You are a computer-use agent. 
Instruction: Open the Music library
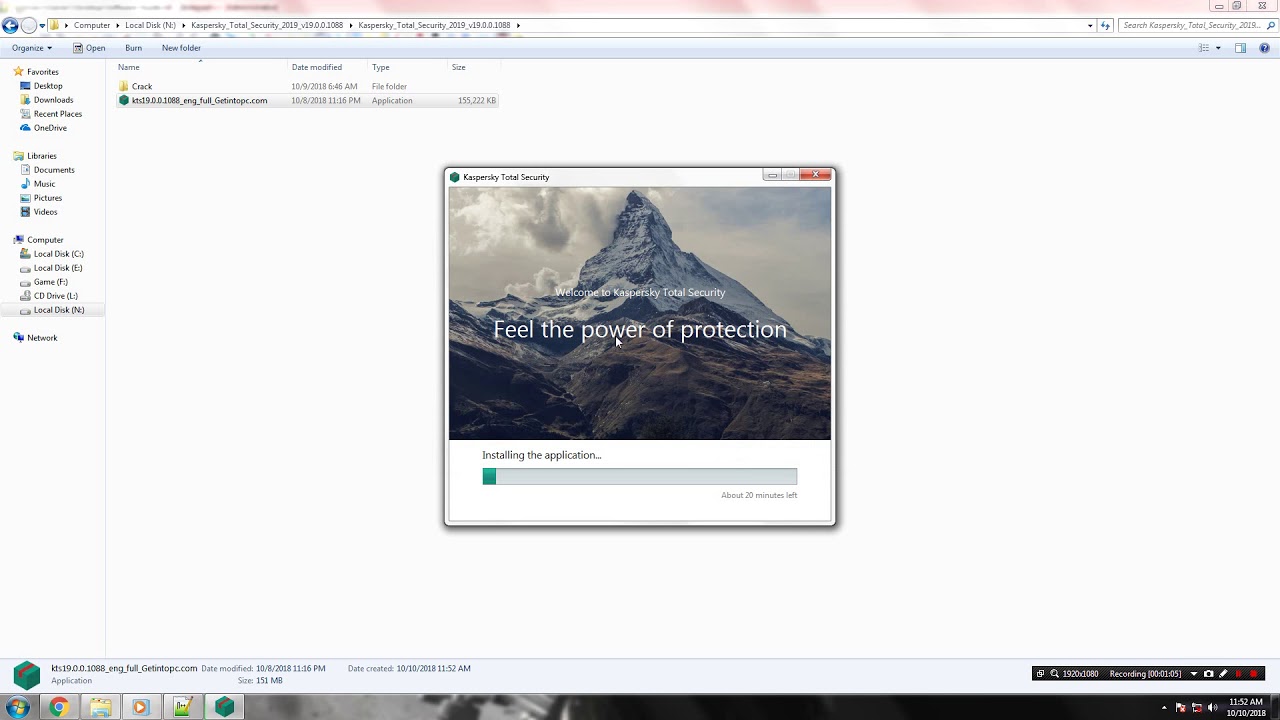point(38,184)
